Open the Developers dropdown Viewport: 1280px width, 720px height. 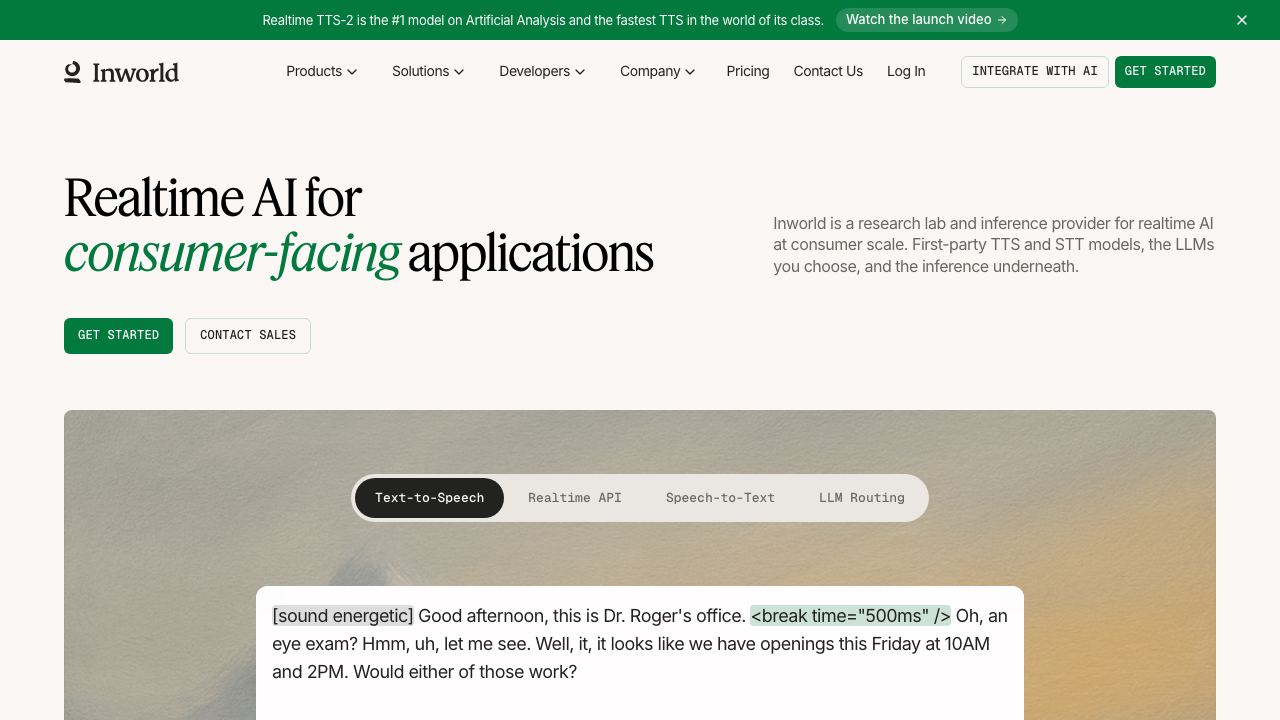click(542, 72)
